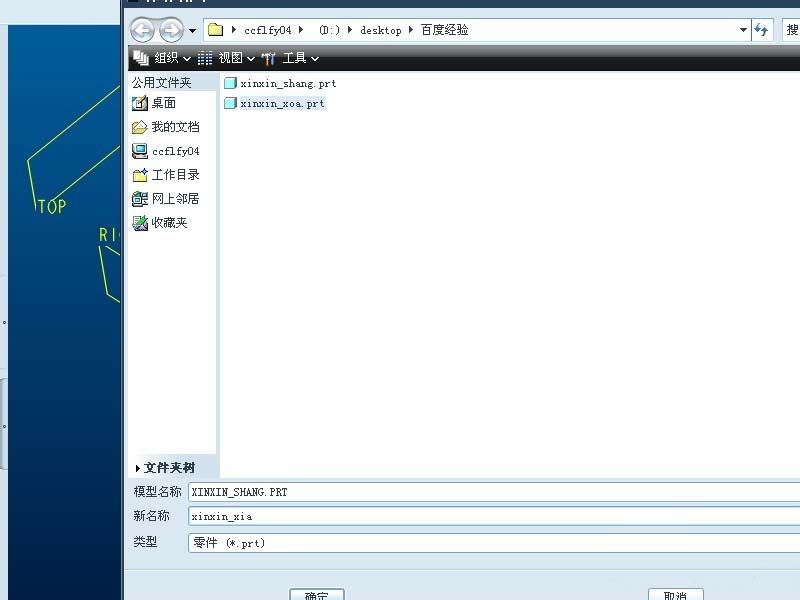
Task: Open the 组织 menu
Action: click(172, 58)
